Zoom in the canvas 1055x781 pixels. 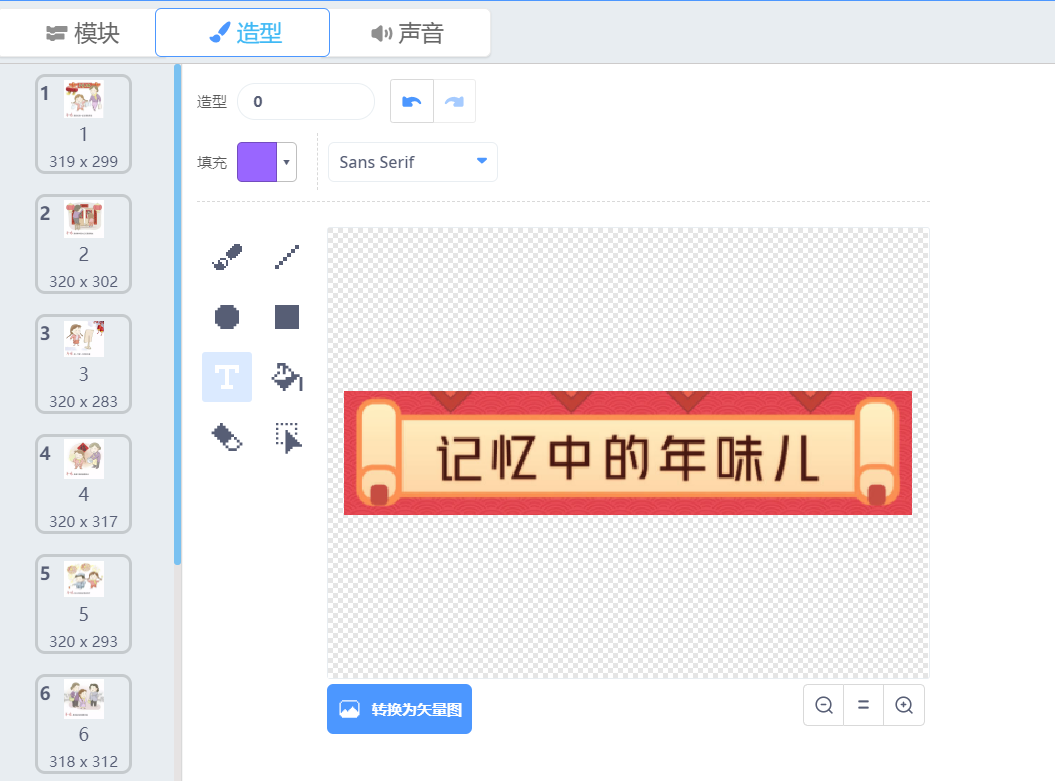point(904,705)
